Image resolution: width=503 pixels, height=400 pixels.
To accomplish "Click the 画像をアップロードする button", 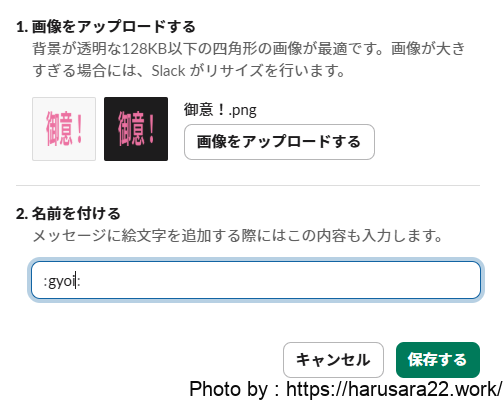I will [x=279, y=142].
